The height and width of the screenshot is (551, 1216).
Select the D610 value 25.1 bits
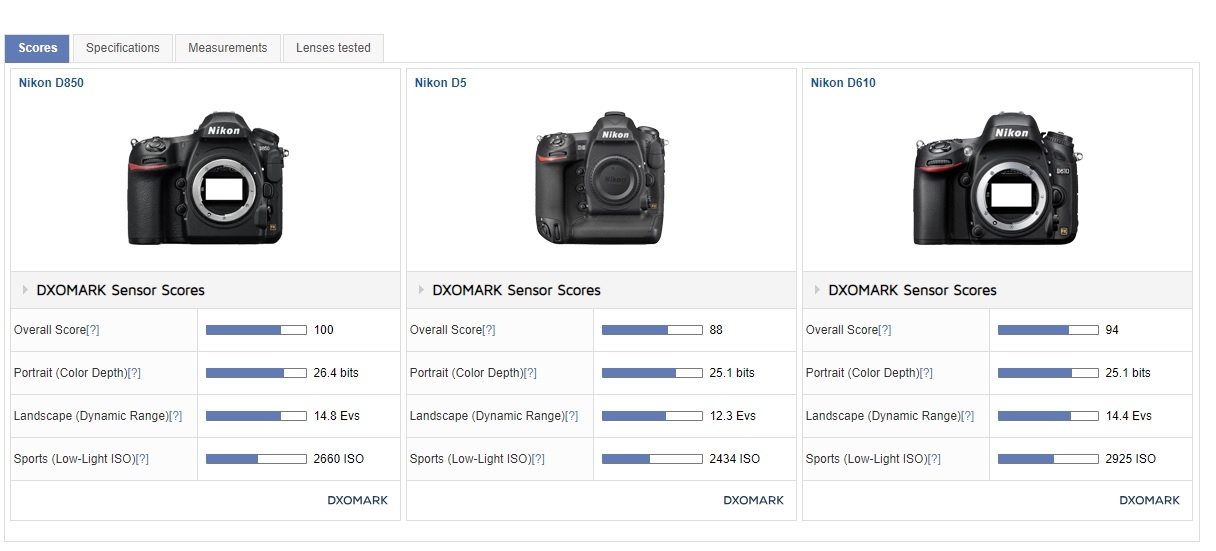click(1128, 373)
